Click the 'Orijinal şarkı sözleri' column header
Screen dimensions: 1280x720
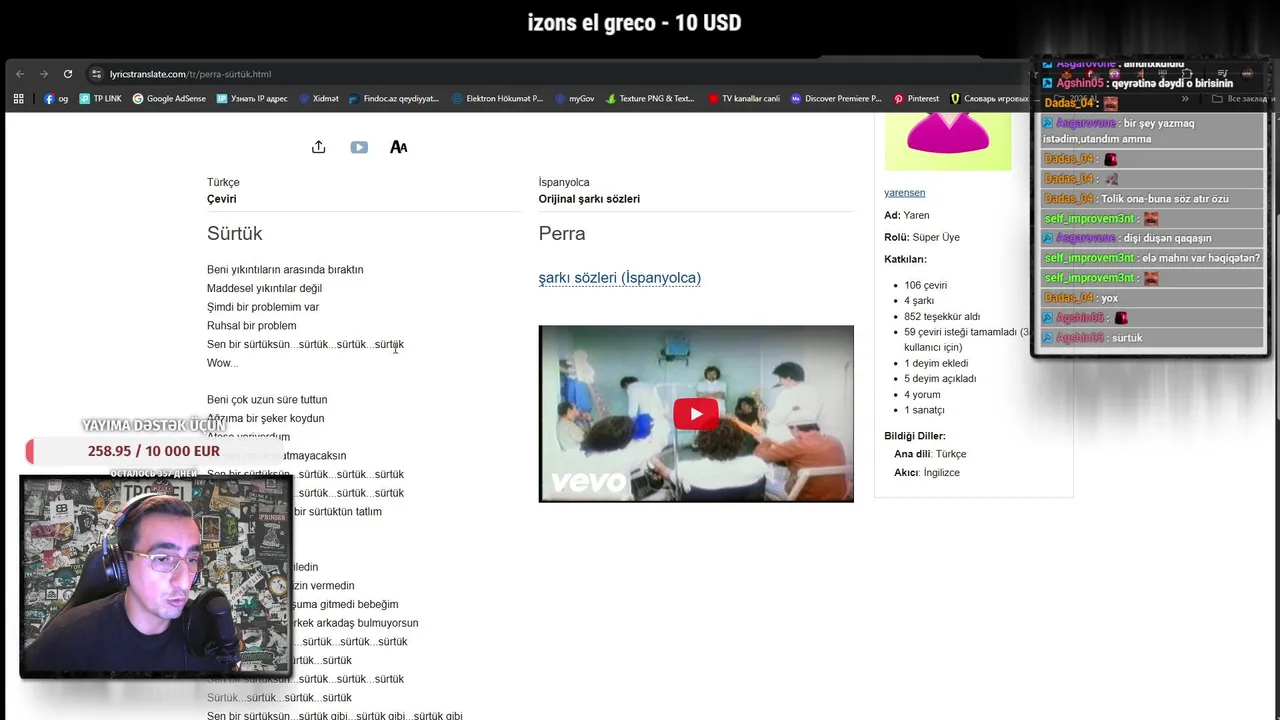click(589, 199)
